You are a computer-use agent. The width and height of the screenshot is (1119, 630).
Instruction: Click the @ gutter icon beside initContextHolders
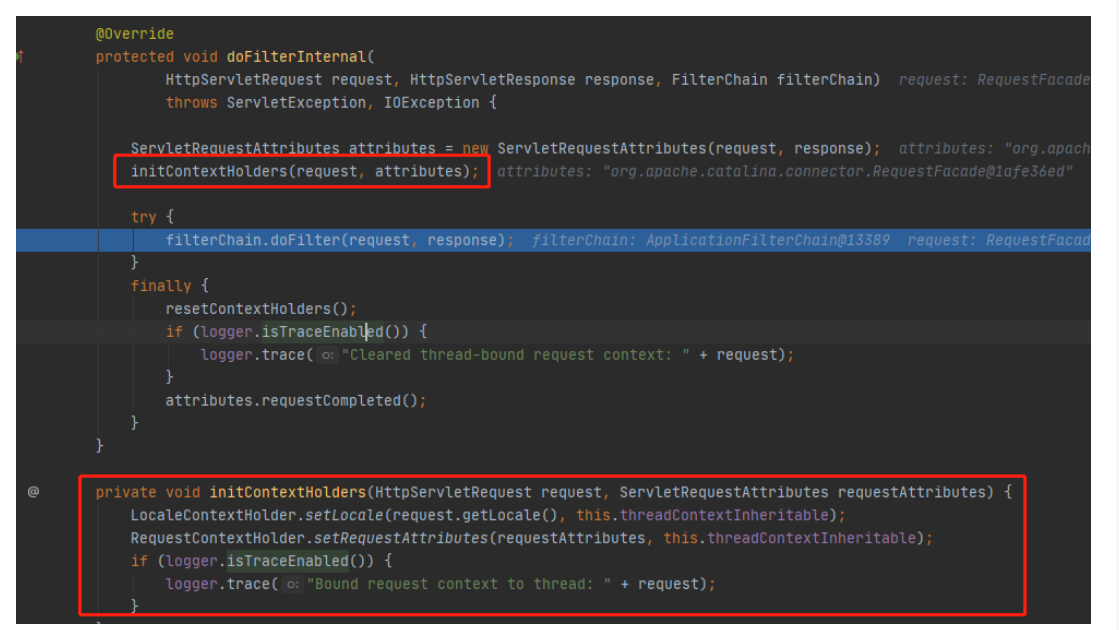tap(33, 492)
